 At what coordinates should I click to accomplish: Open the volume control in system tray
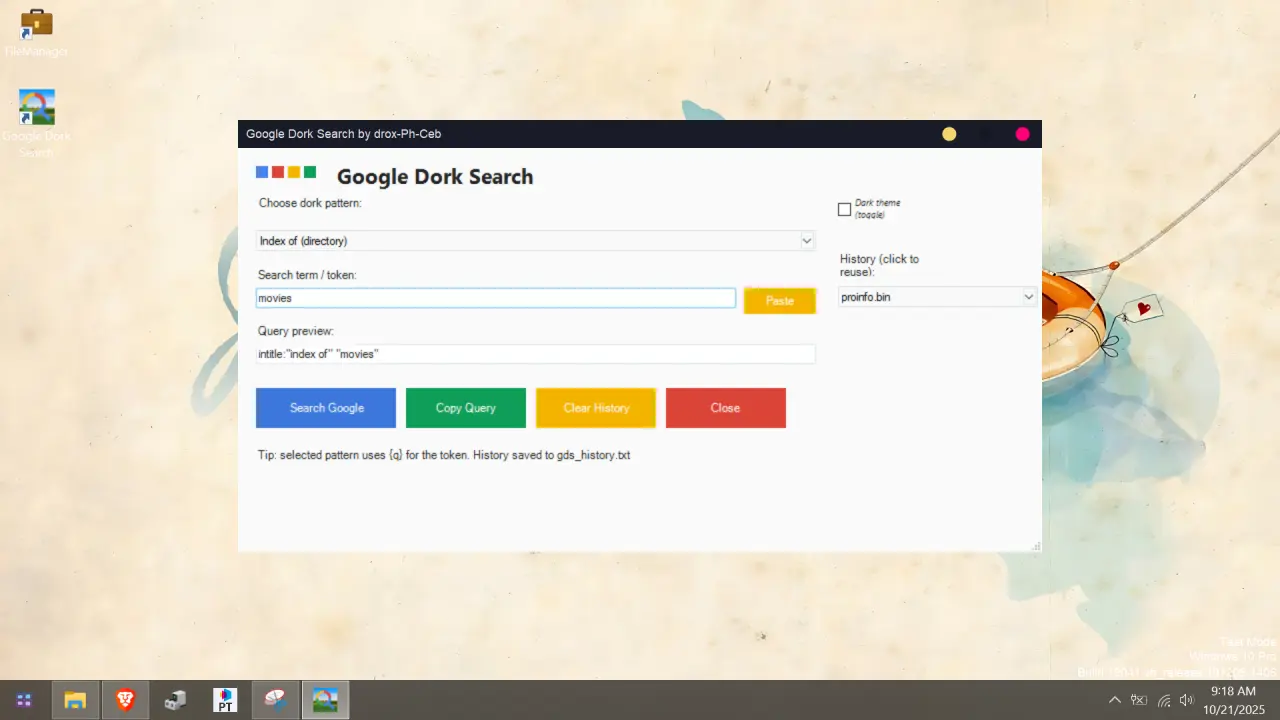pos(1187,700)
